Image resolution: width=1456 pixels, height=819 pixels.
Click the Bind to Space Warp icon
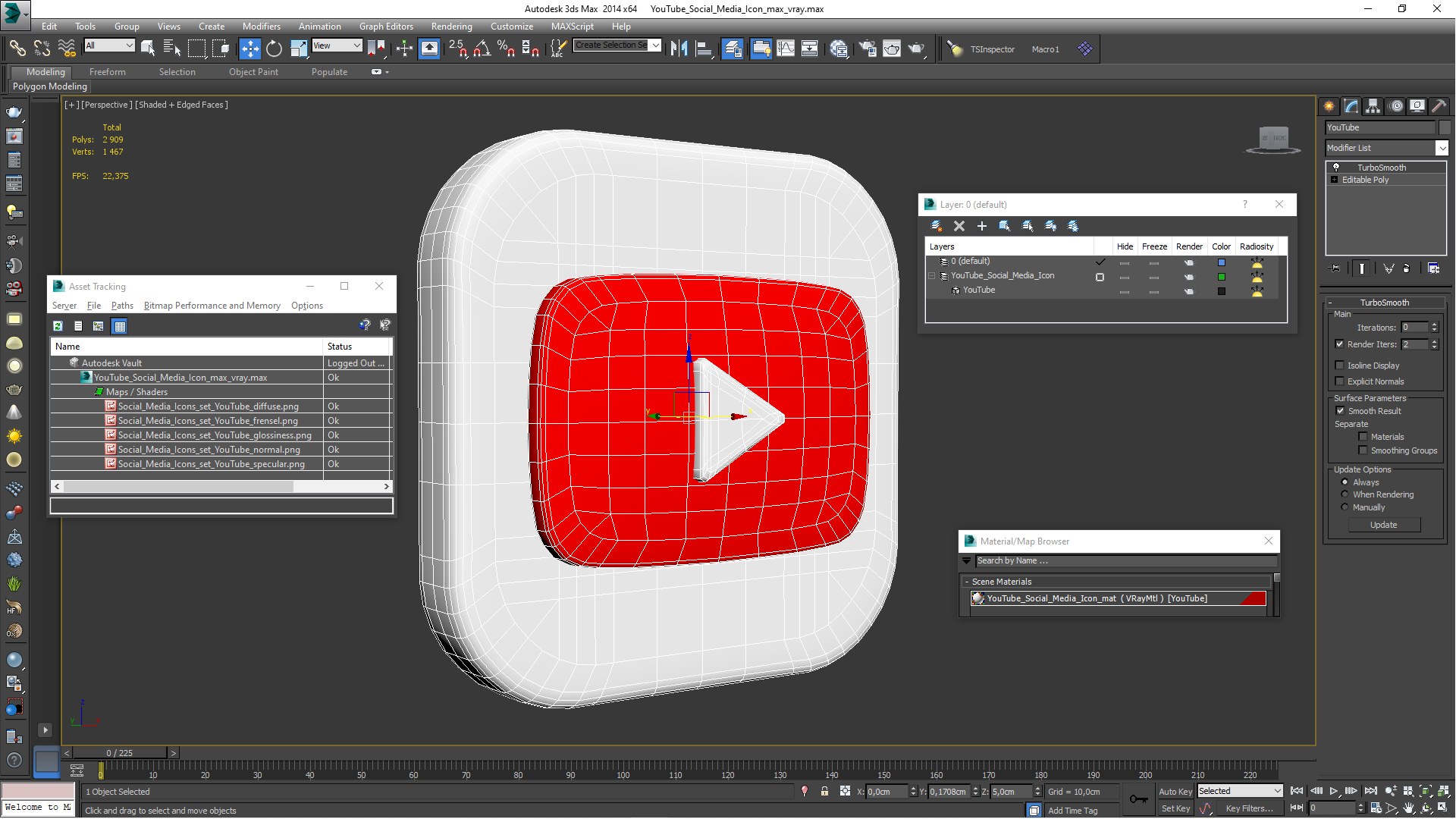(x=67, y=49)
